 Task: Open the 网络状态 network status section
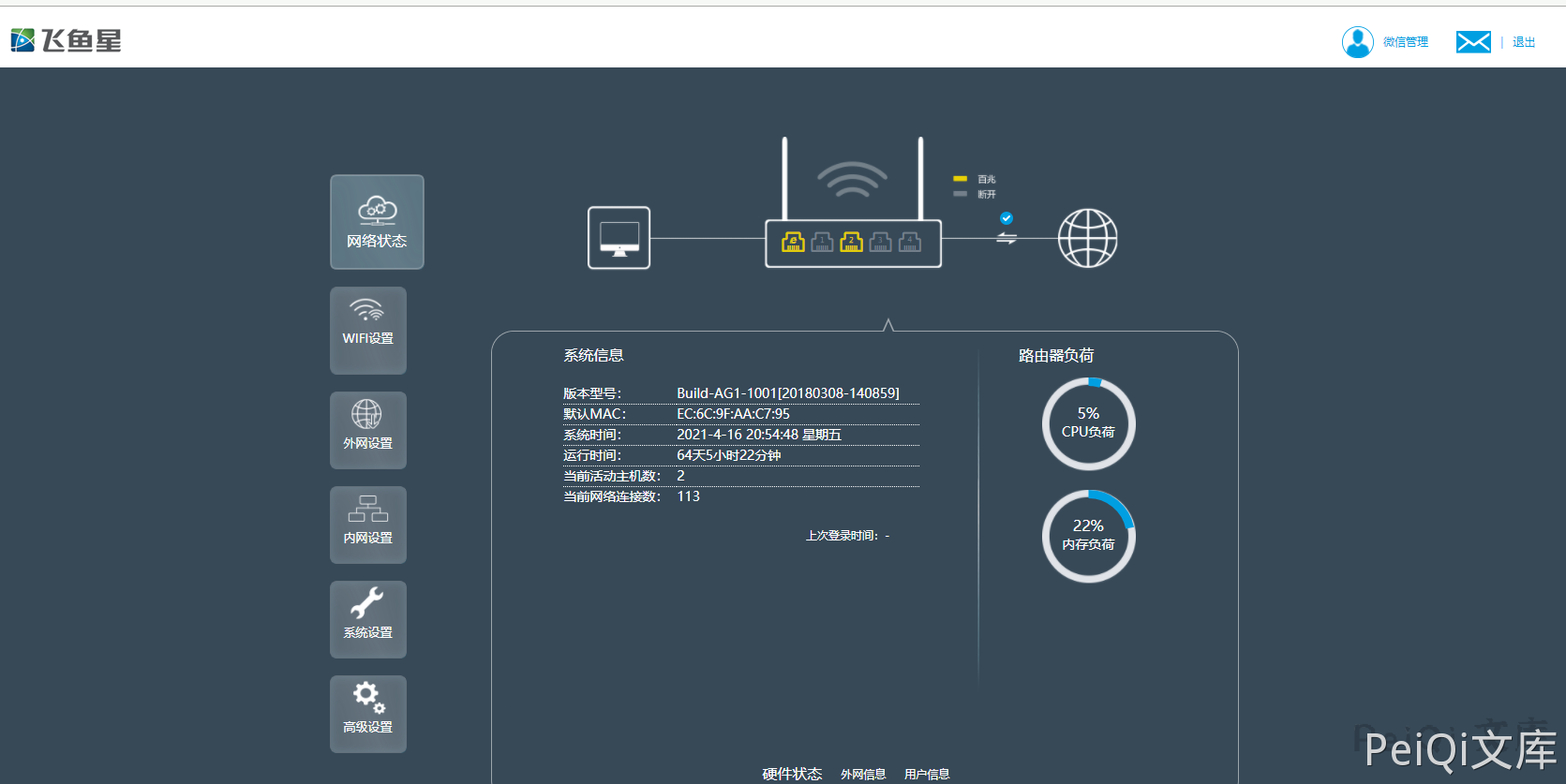pos(377,222)
